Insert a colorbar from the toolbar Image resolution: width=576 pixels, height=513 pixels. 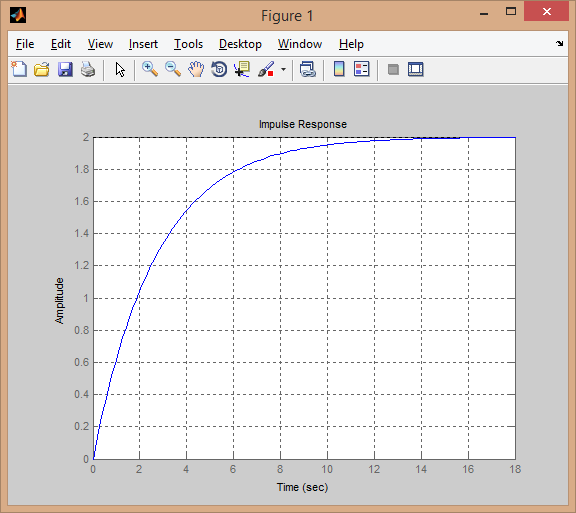tap(339, 69)
